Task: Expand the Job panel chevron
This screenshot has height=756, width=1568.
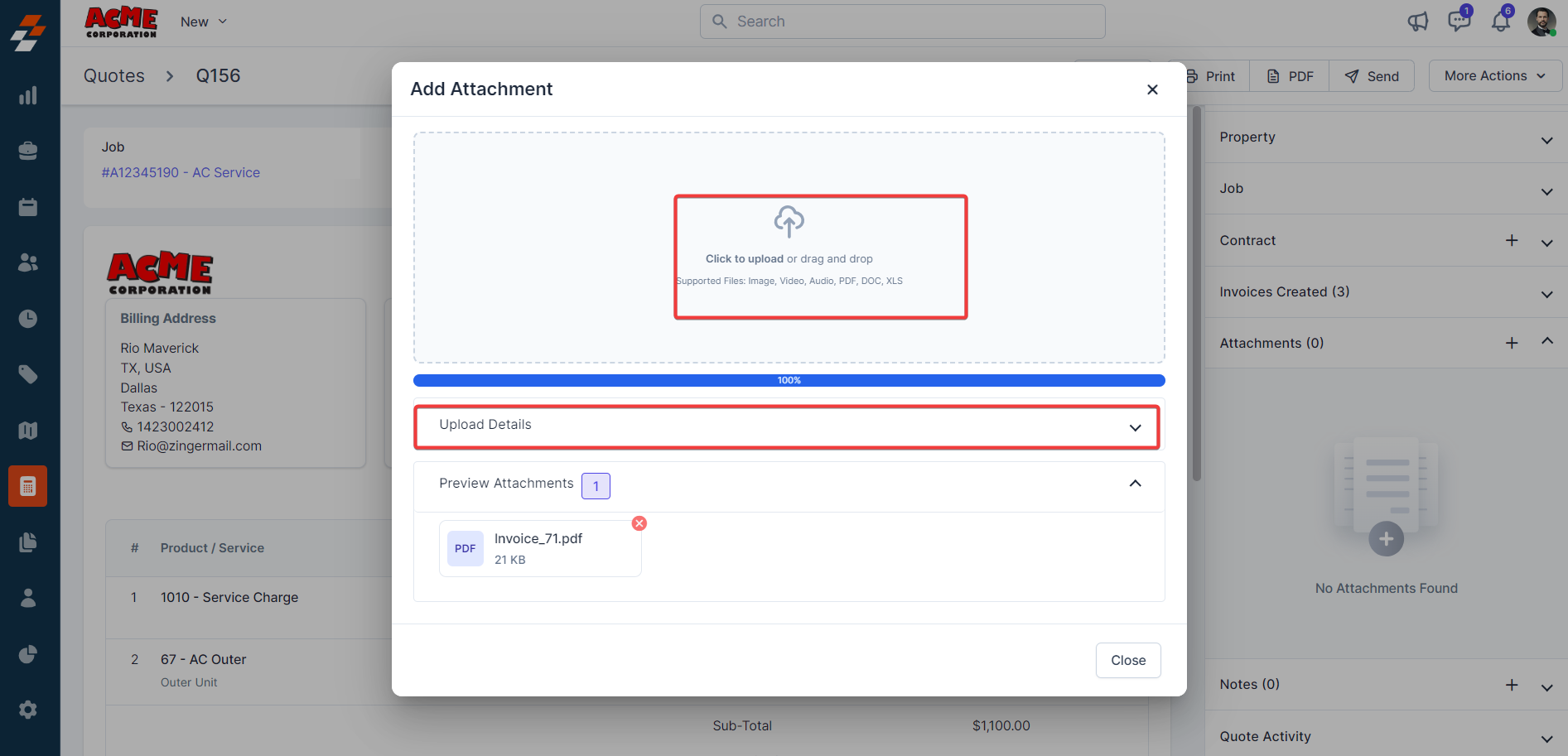Action: coord(1546,192)
